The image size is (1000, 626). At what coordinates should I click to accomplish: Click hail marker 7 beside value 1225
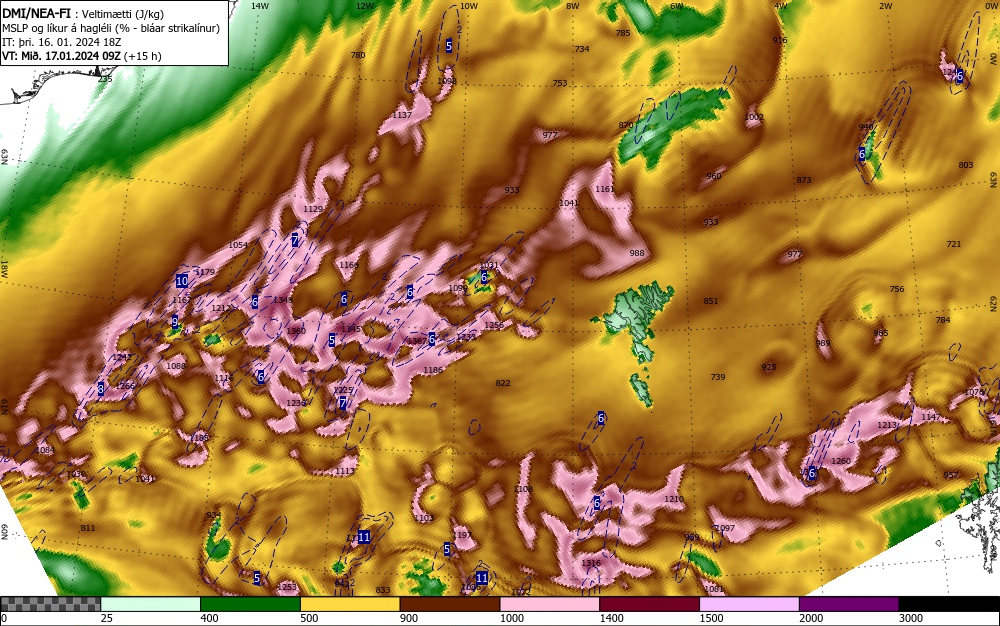click(342, 403)
